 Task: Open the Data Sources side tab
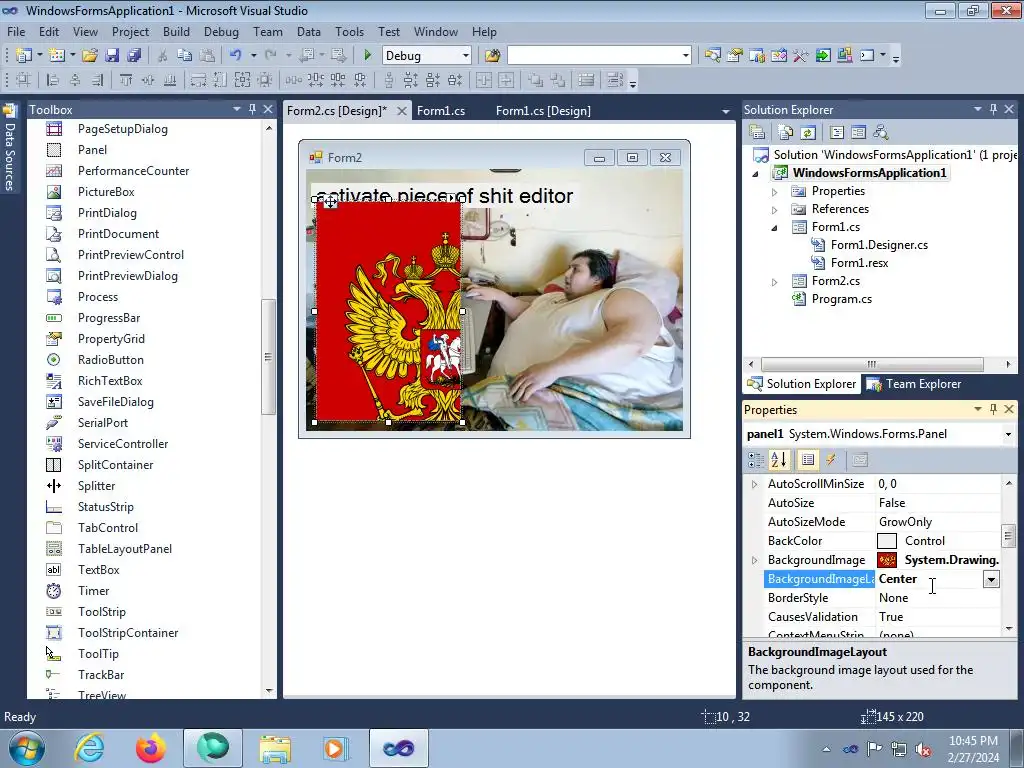click(9, 148)
